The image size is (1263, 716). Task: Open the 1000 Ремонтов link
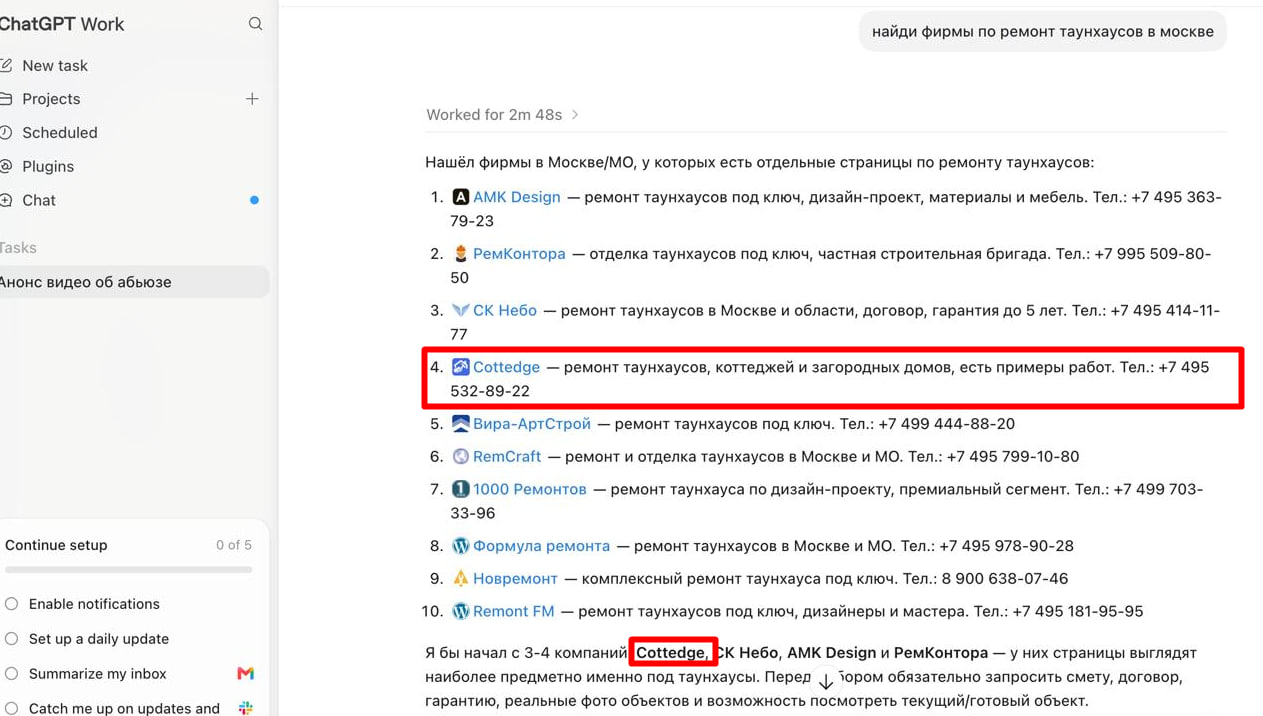pyautogui.click(x=530, y=489)
